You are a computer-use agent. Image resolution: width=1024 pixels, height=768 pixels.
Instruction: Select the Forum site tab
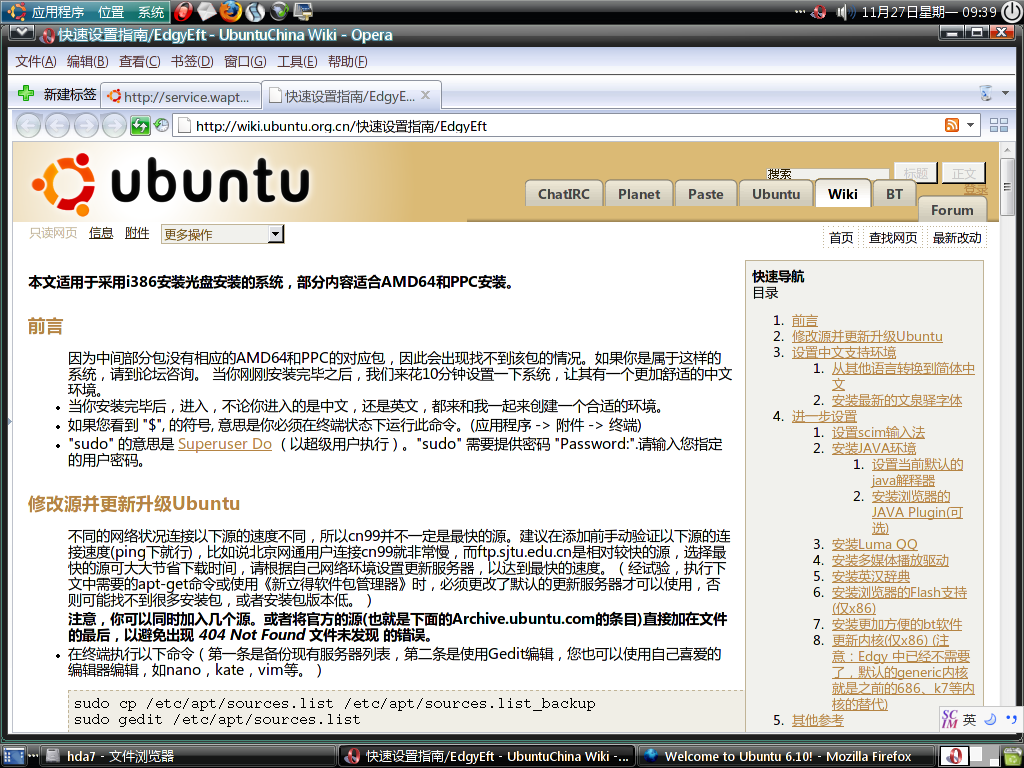[x=952, y=210]
